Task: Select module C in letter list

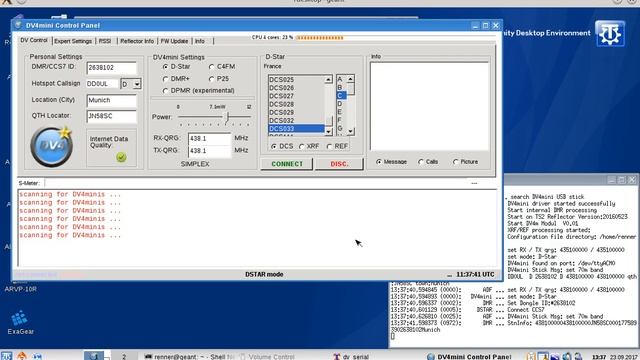Action: pos(342,96)
